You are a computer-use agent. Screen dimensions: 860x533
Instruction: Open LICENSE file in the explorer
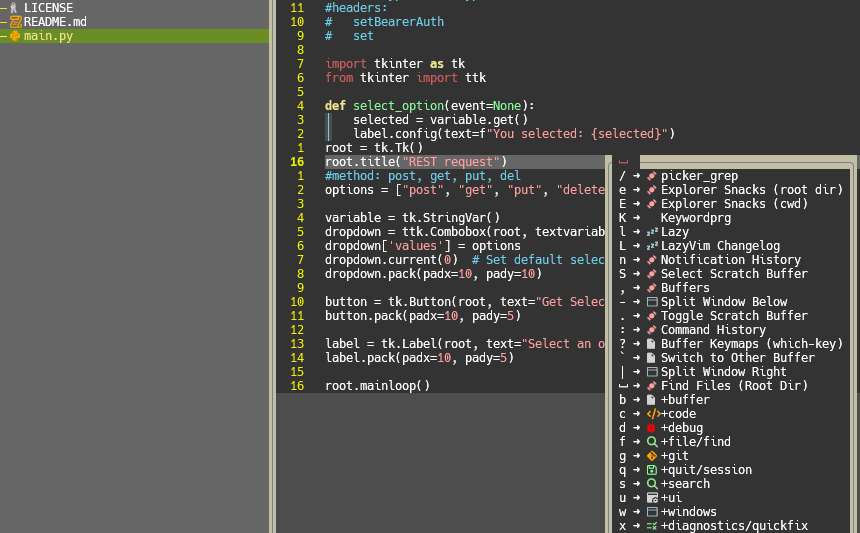tap(48, 8)
